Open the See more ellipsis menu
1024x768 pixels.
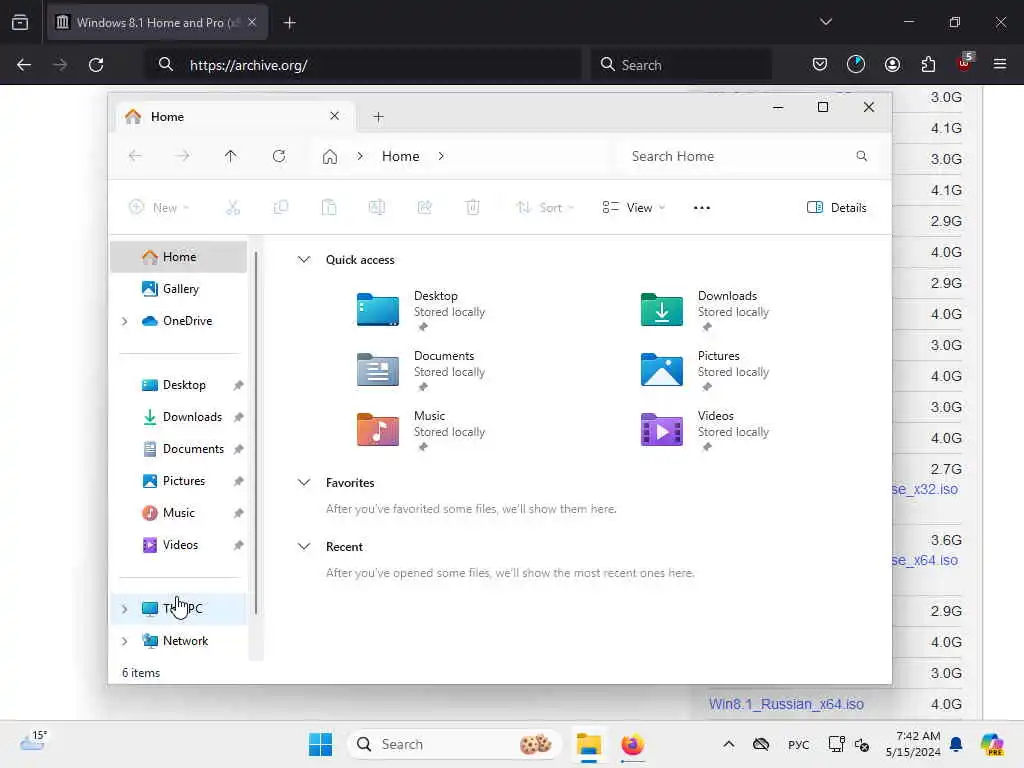coord(701,208)
